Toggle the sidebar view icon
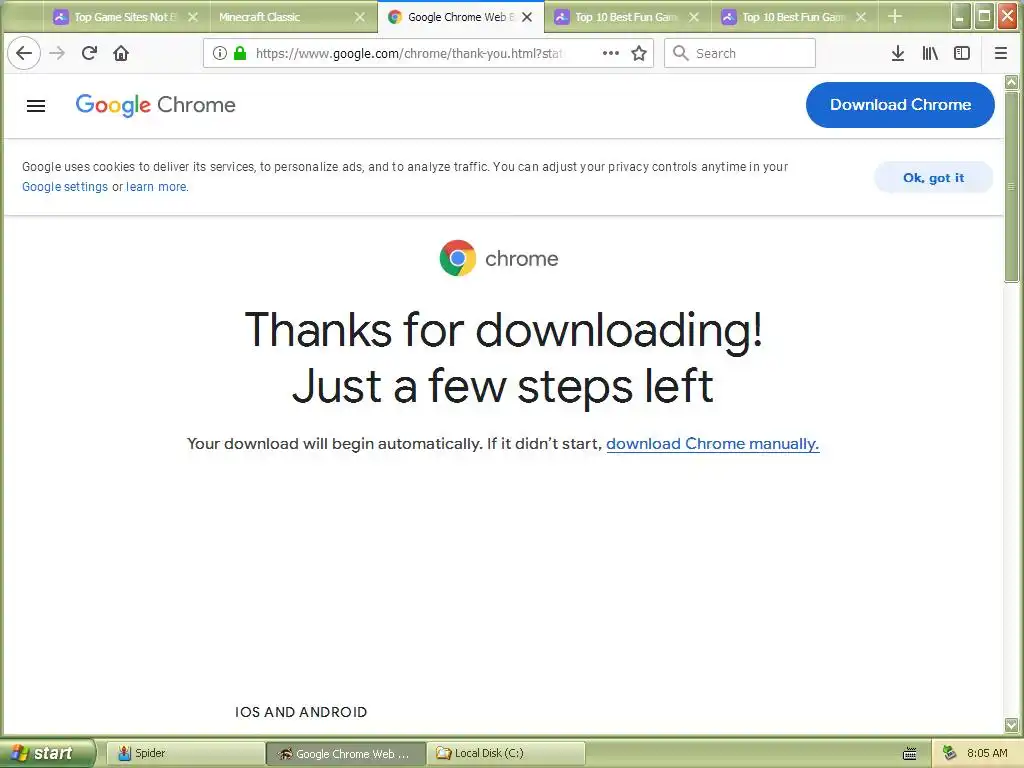1024x768 pixels. [962, 53]
